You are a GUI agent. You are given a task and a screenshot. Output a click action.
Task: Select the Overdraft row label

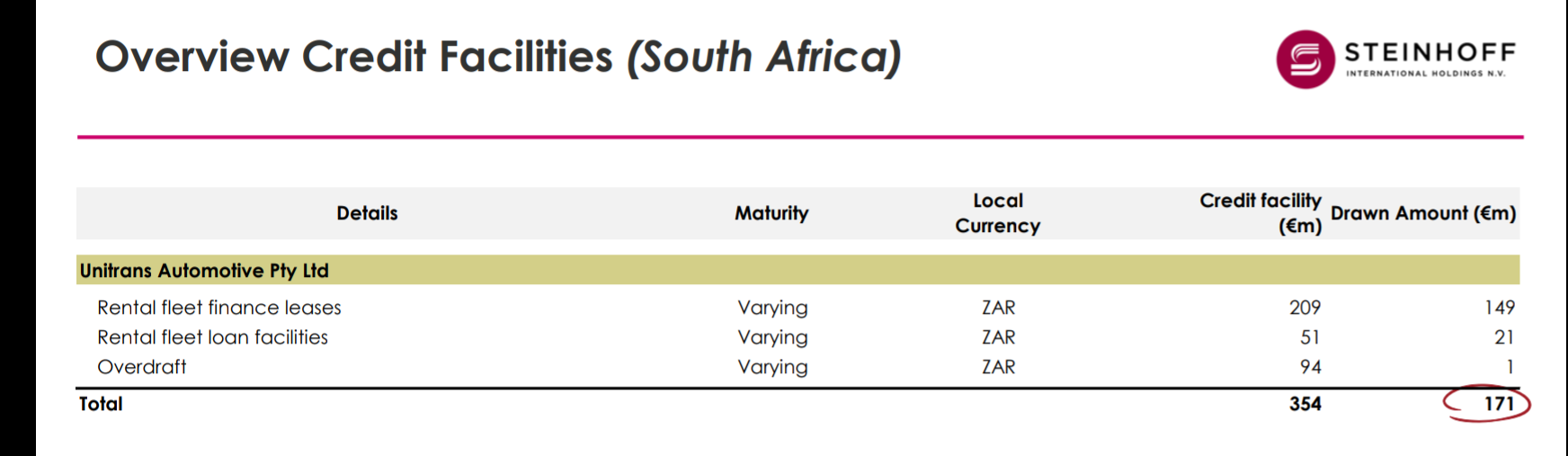coord(142,367)
